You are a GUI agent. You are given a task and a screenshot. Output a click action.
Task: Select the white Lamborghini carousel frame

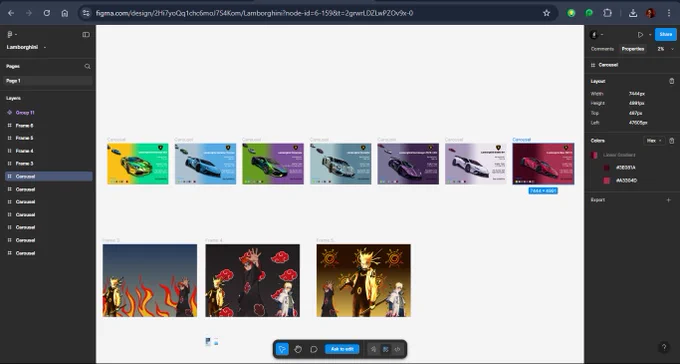[476, 164]
